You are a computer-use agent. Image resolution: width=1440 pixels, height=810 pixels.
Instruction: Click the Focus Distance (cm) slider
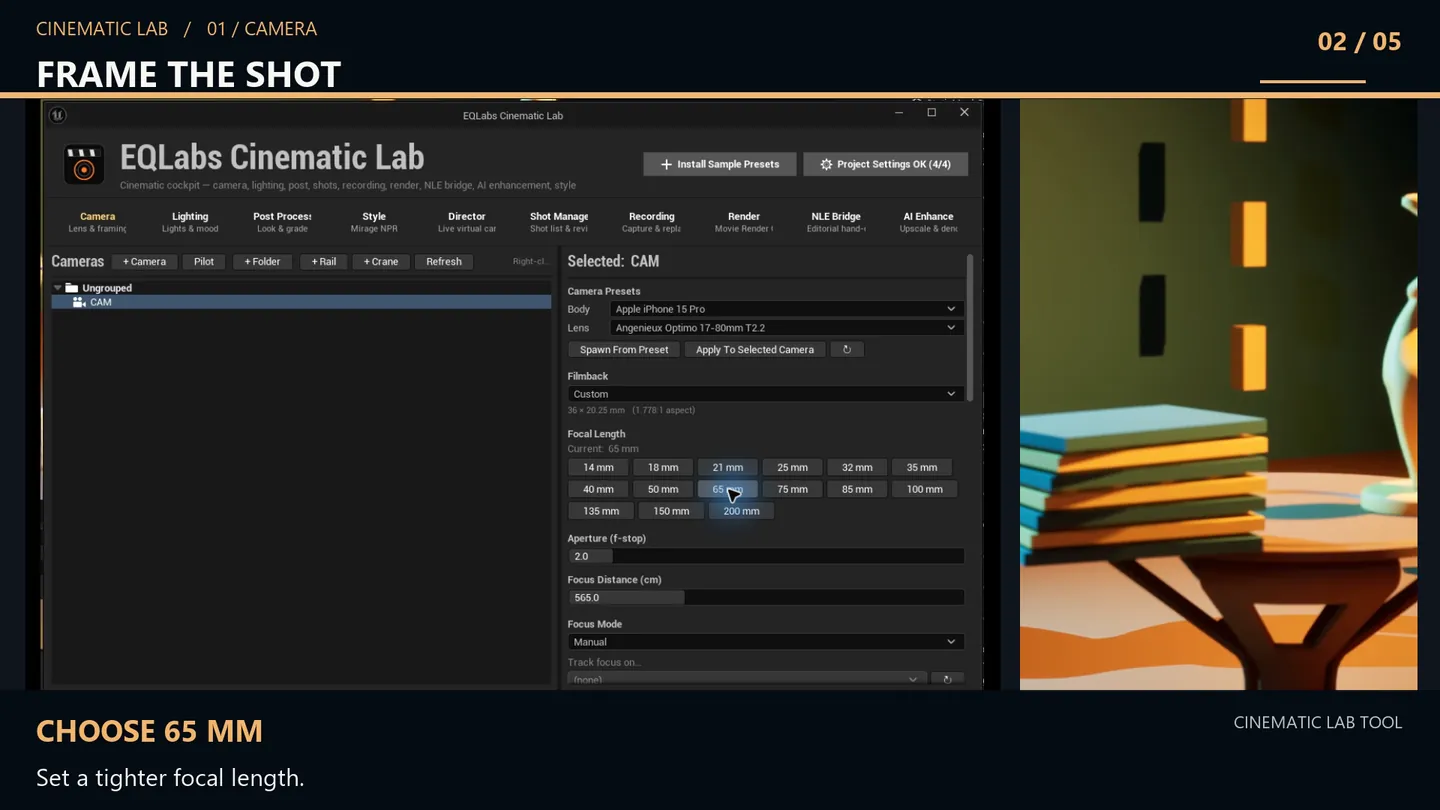[765, 598]
